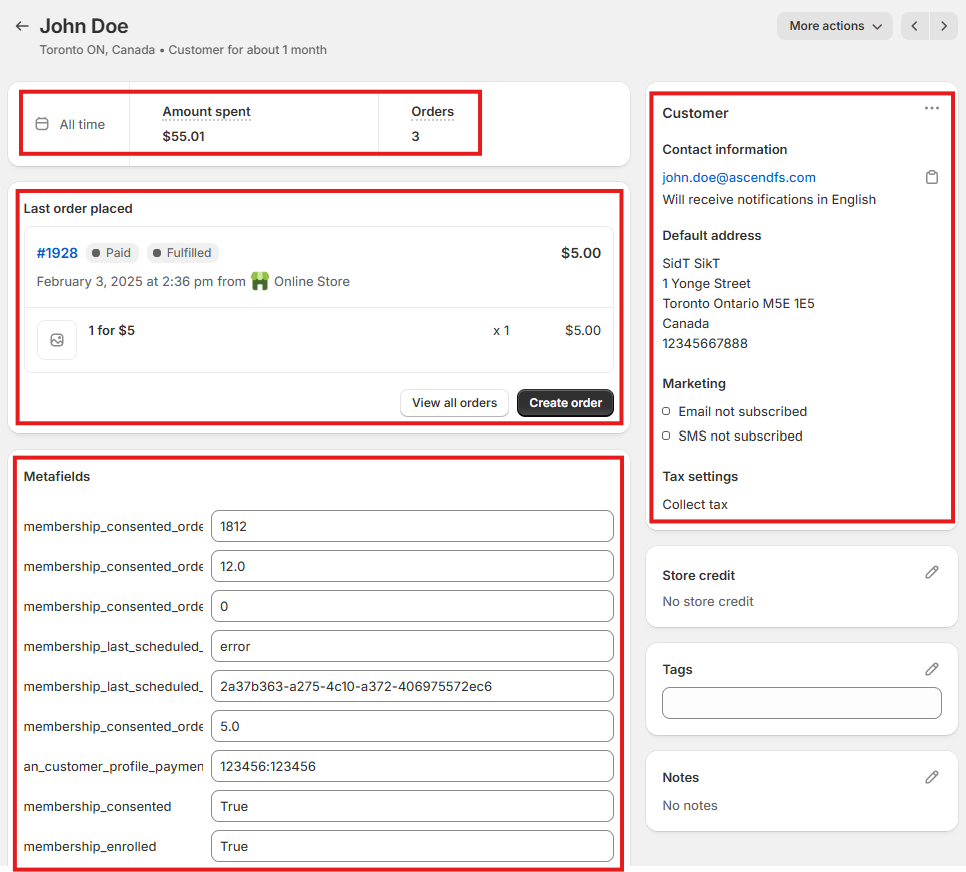The height and width of the screenshot is (872, 966).
Task: Click the product image placeholder for 1 for $5
Action: point(57,340)
